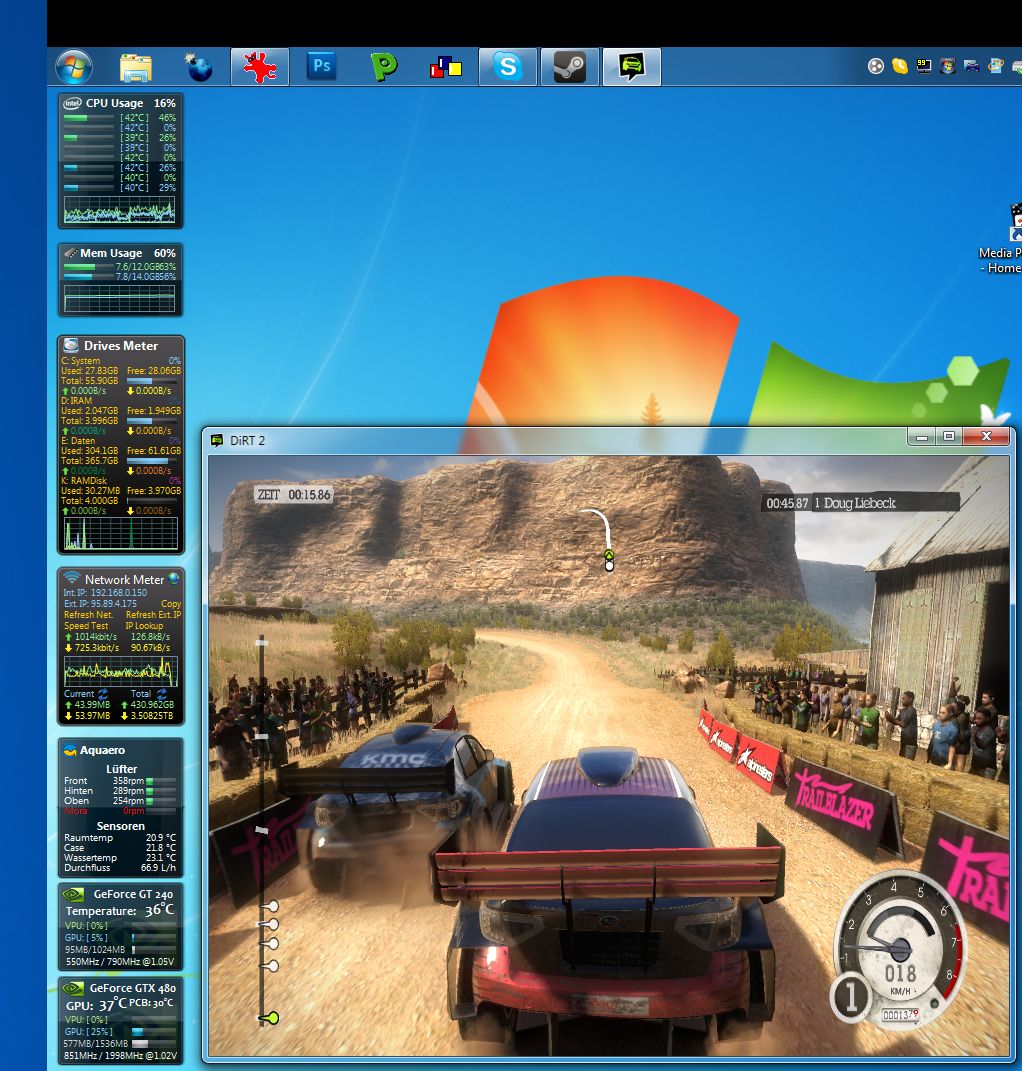
Task: Click the corner arrow minimap in DiRT 2
Action: tap(598, 540)
